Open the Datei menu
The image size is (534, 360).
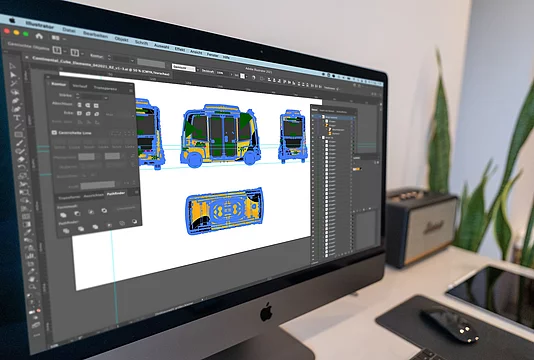pos(69,30)
